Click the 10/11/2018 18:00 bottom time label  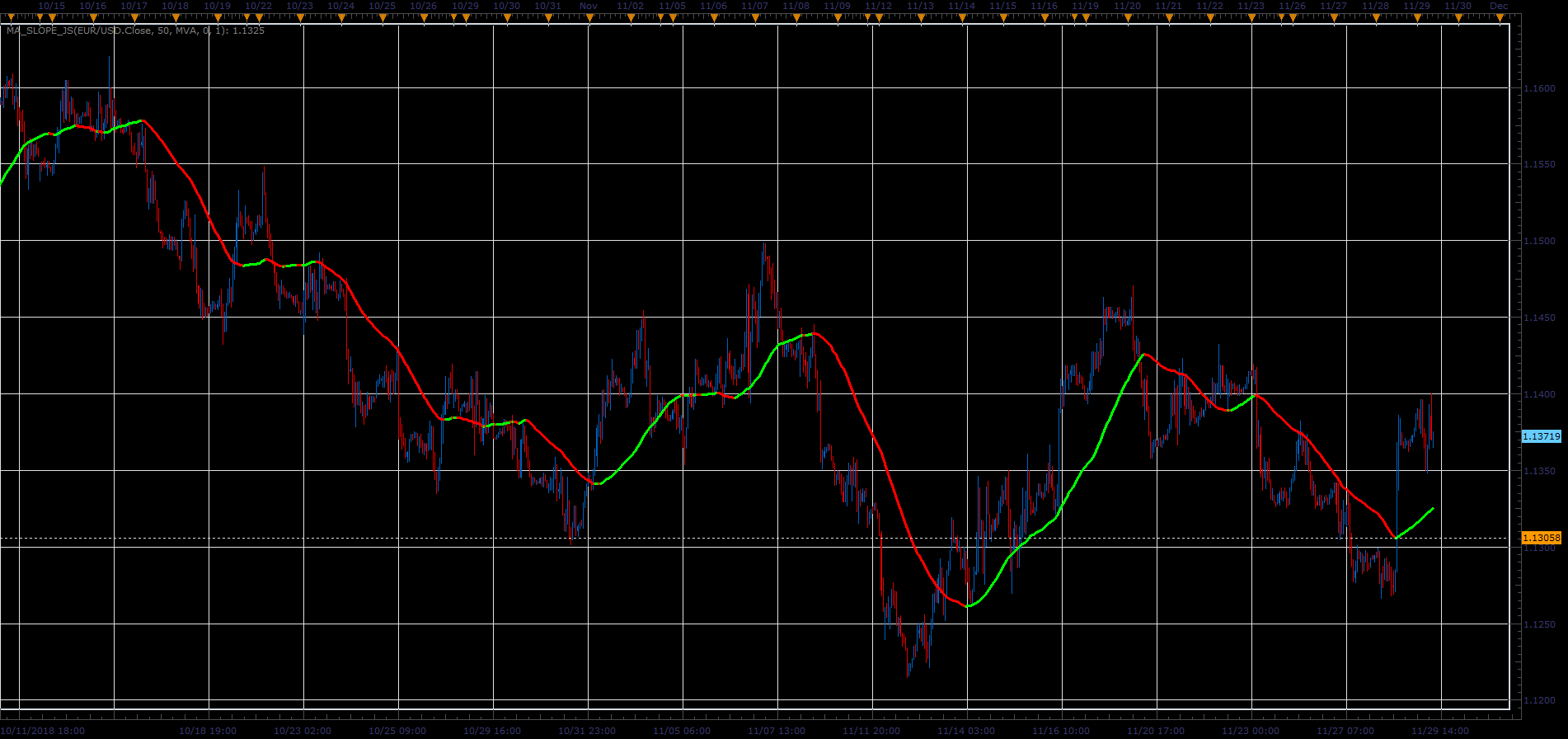(42, 731)
